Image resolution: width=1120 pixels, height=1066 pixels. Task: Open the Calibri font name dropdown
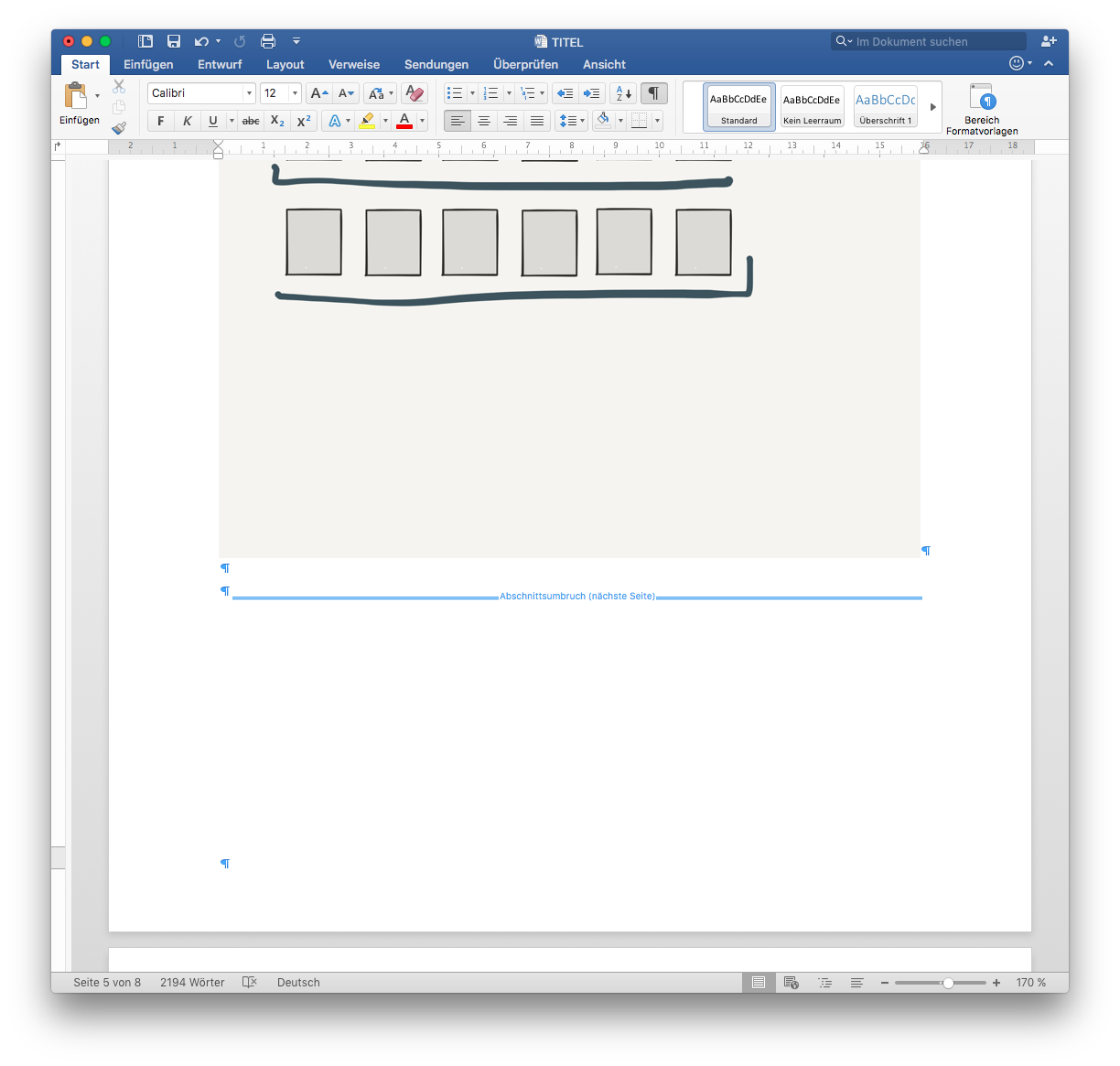(249, 93)
